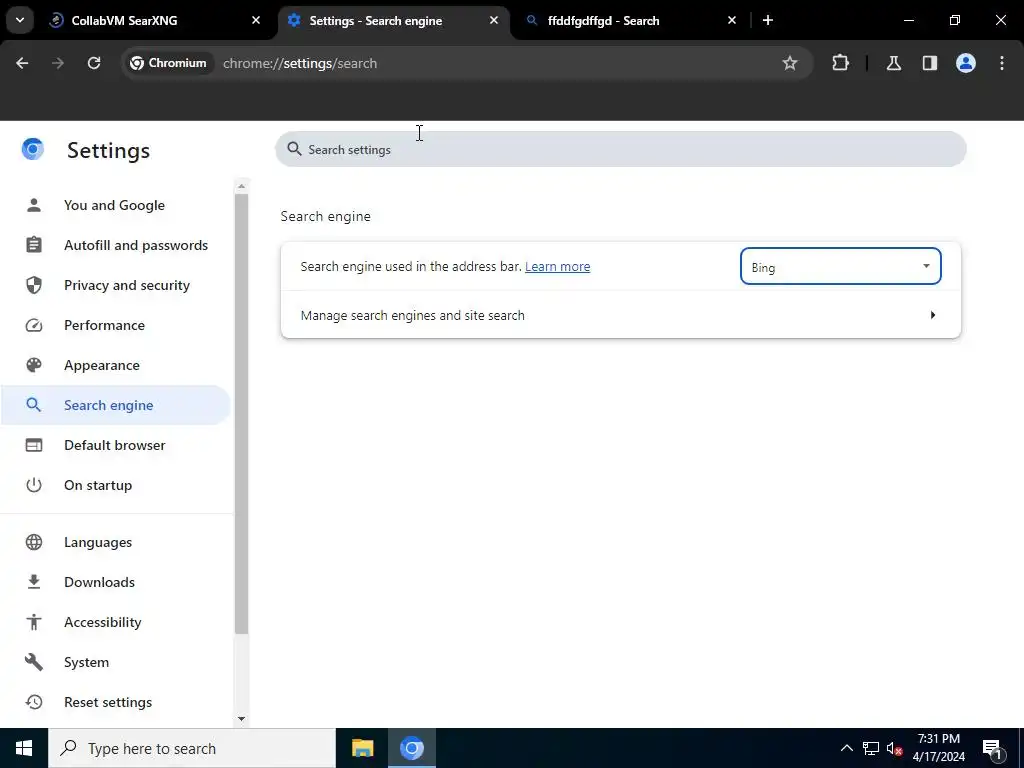This screenshot has height=768, width=1024.
Task: Click the Performance gauge icon
Action: [34, 325]
